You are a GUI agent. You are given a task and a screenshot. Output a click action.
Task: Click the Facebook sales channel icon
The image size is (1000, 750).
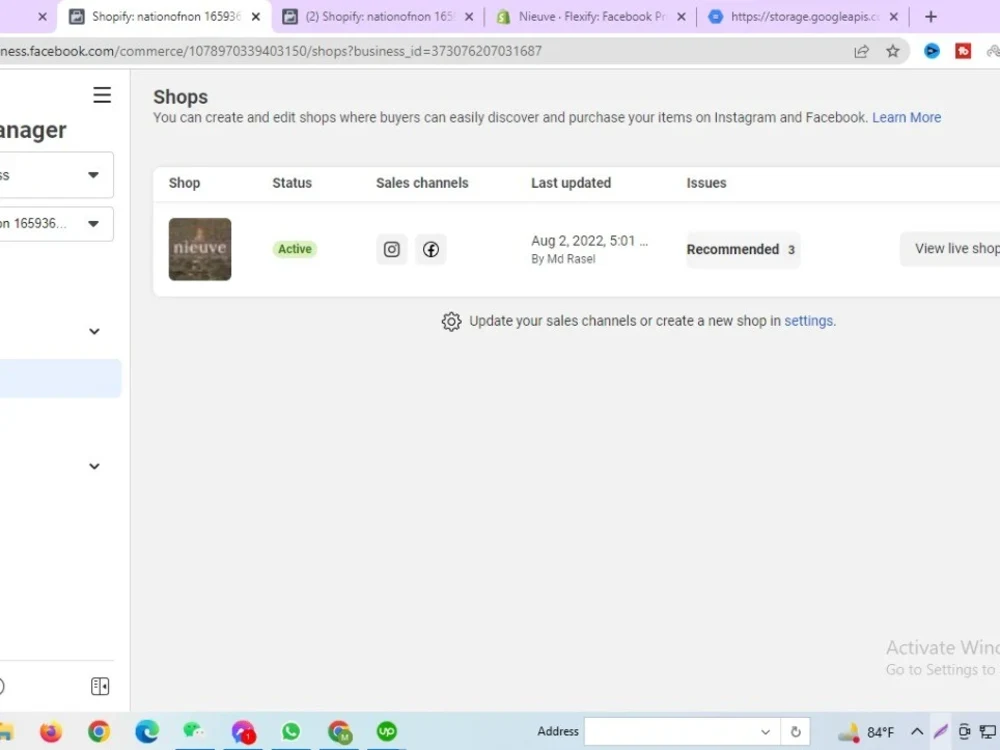pos(430,249)
